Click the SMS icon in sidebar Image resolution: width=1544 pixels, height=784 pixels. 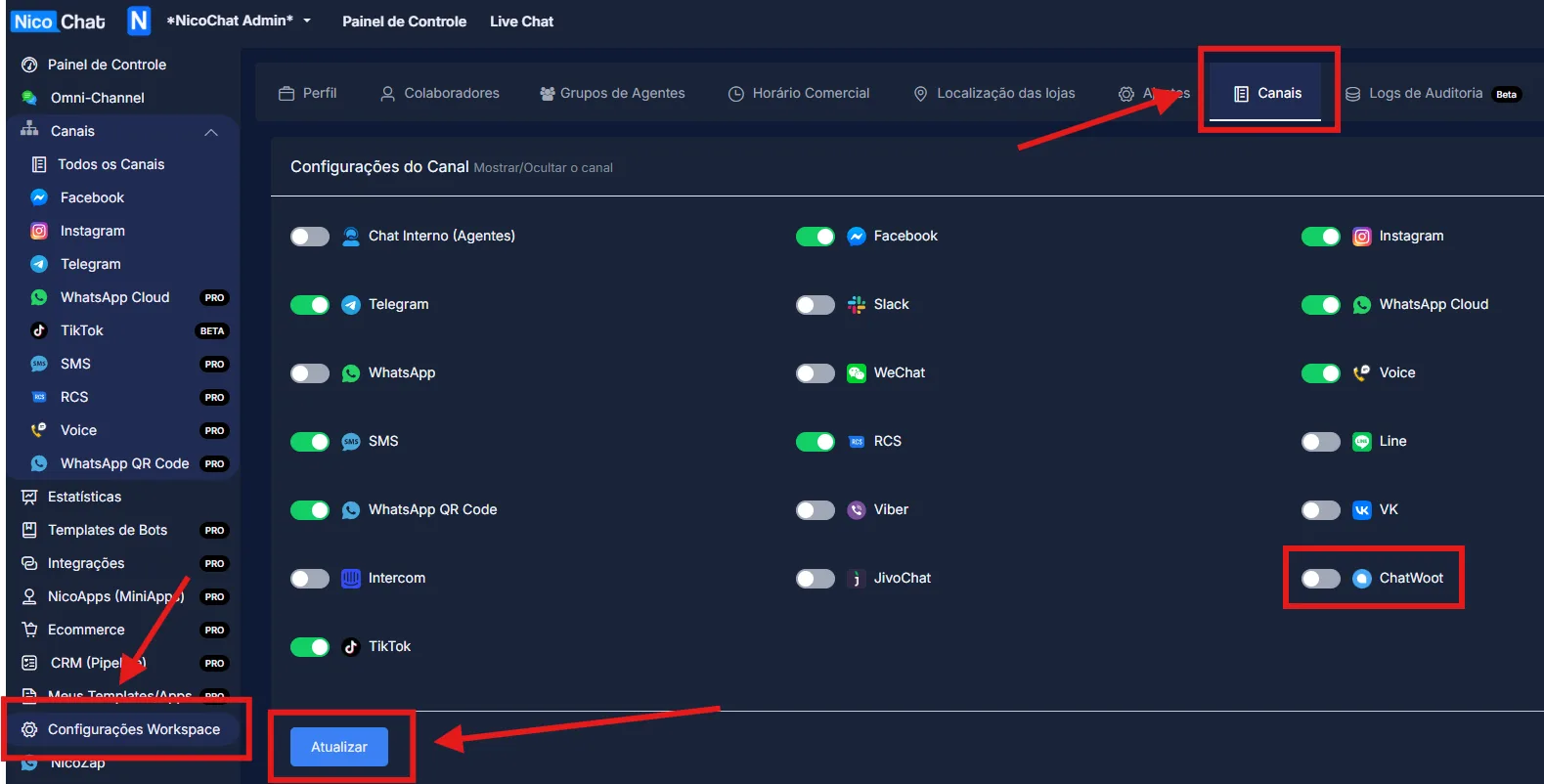tap(39, 364)
